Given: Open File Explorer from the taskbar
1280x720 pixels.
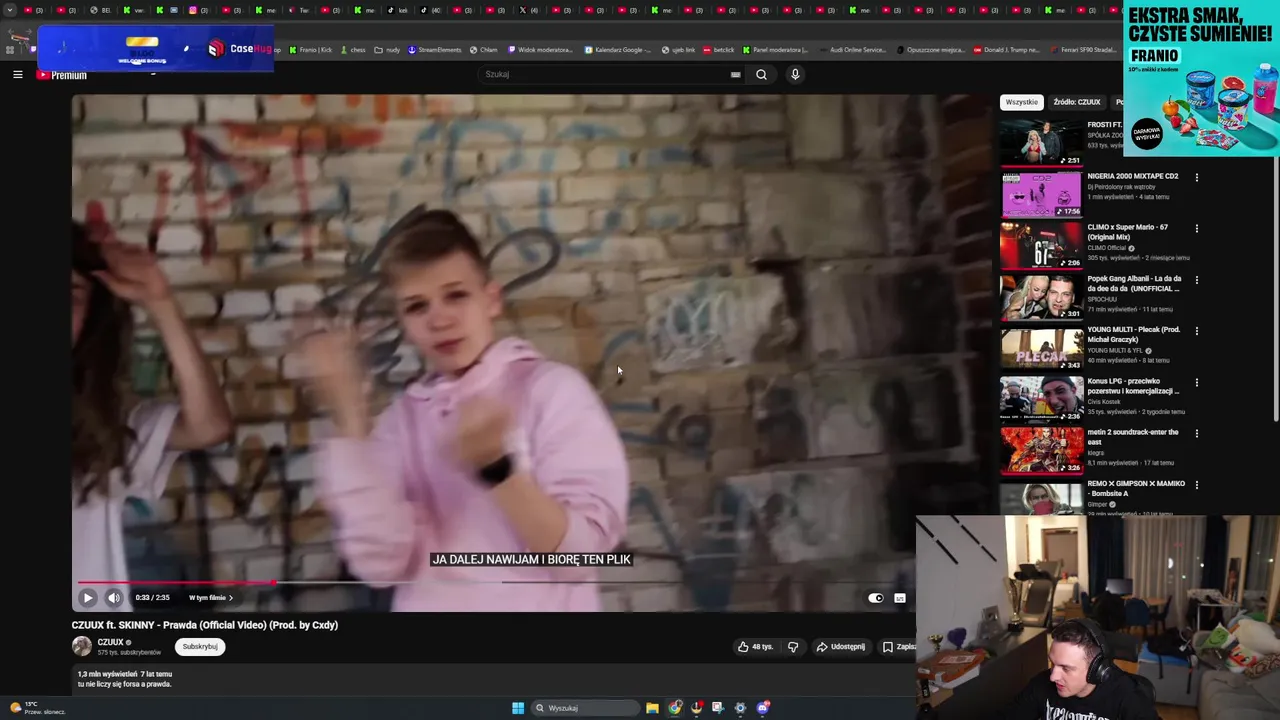Looking at the screenshot, I should [x=652, y=708].
